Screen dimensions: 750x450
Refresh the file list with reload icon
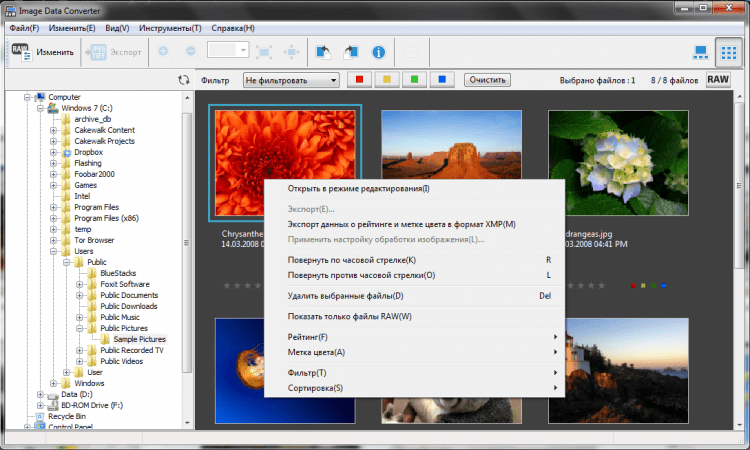pos(183,80)
